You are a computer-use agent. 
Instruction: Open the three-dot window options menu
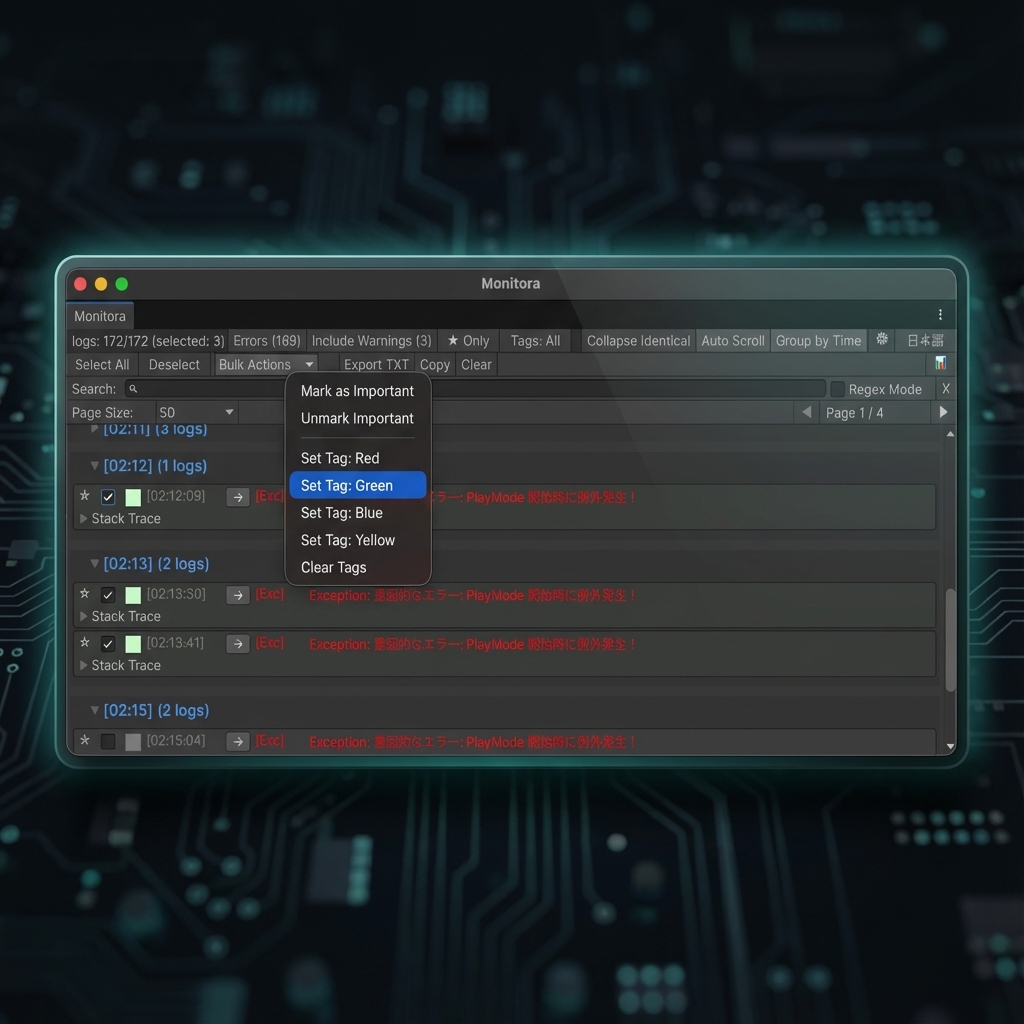(940, 315)
